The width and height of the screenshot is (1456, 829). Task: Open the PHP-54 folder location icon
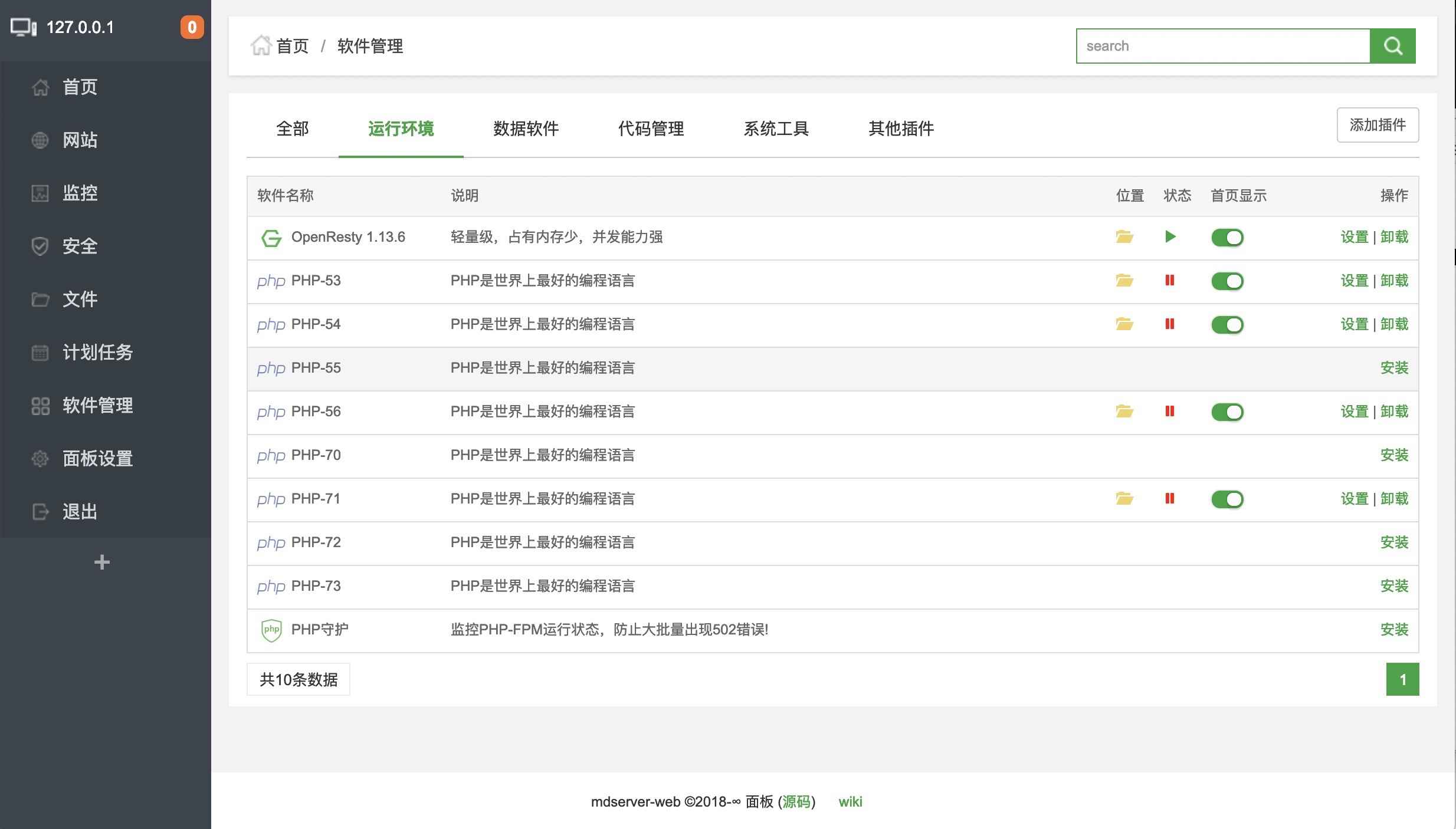tap(1124, 324)
